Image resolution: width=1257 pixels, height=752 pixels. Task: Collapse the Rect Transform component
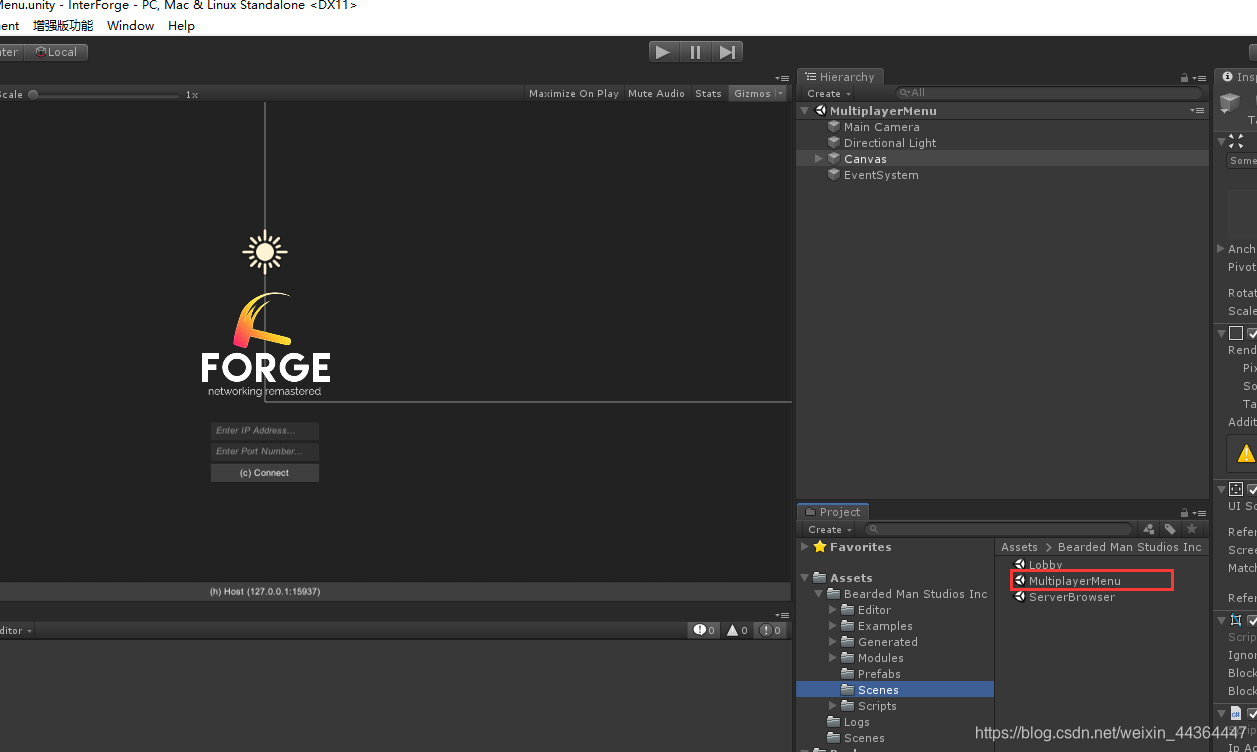click(1221, 142)
